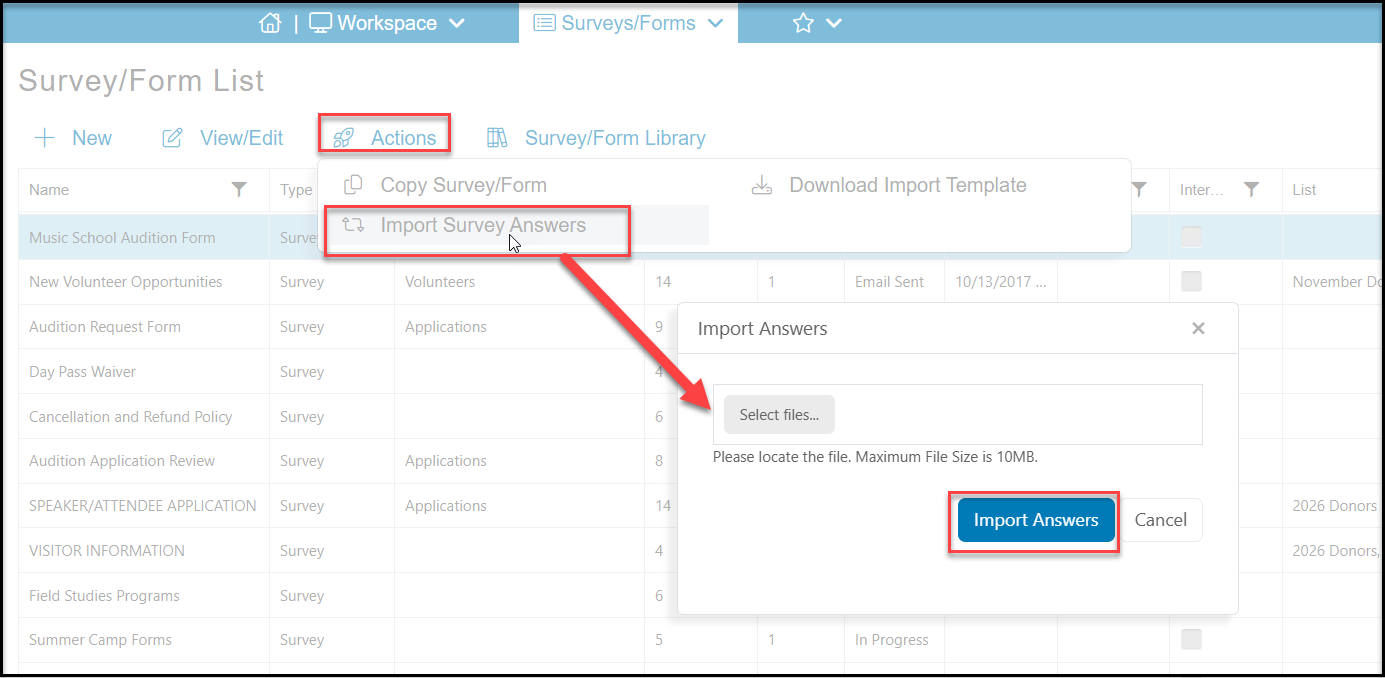Filter the Name column
Screen dimensions: 1385x678
(239, 189)
